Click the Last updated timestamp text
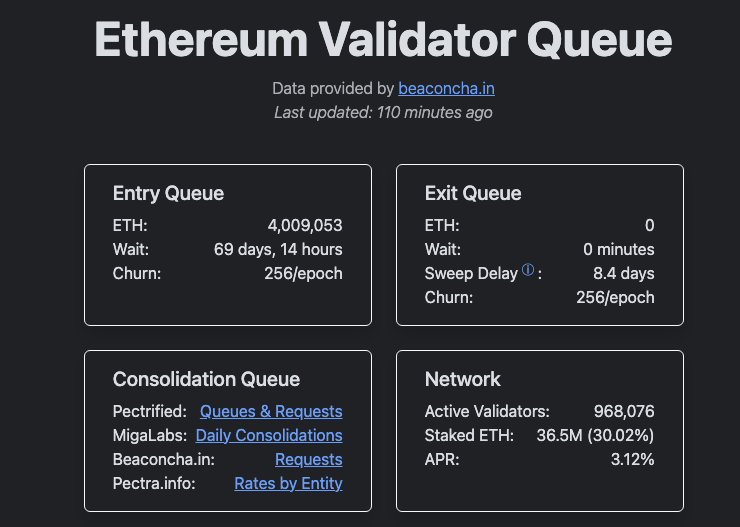Image resolution: width=740 pixels, height=527 pixels. click(383, 112)
